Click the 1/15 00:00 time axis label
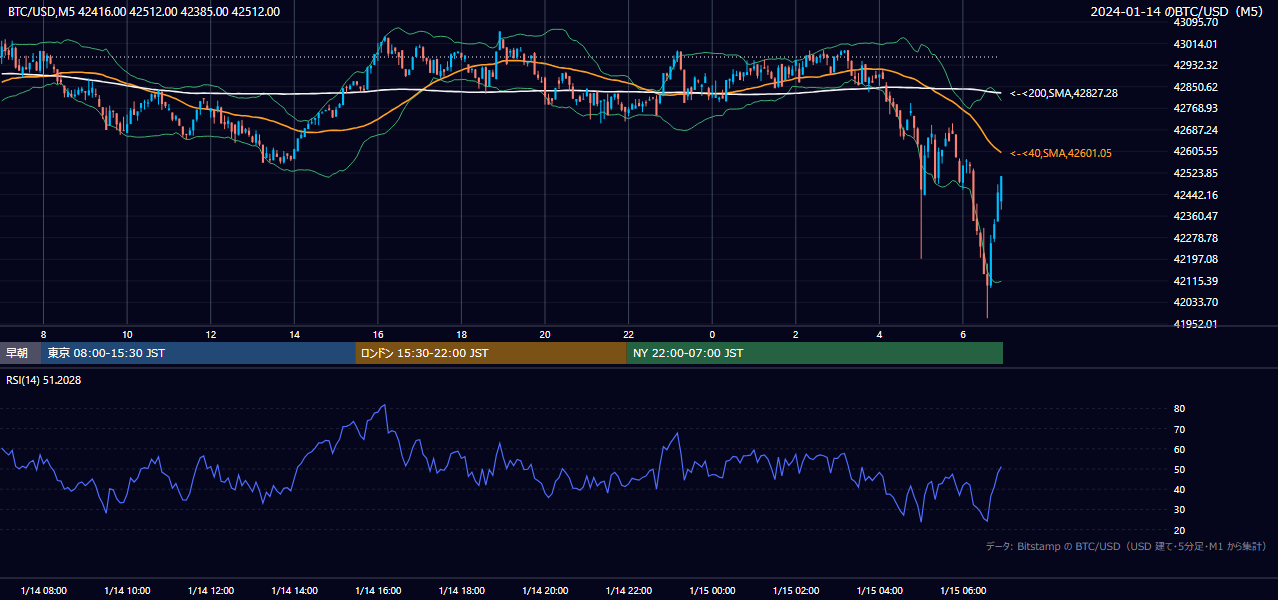This screenshot has width=1278, height=600. point(712,590)
